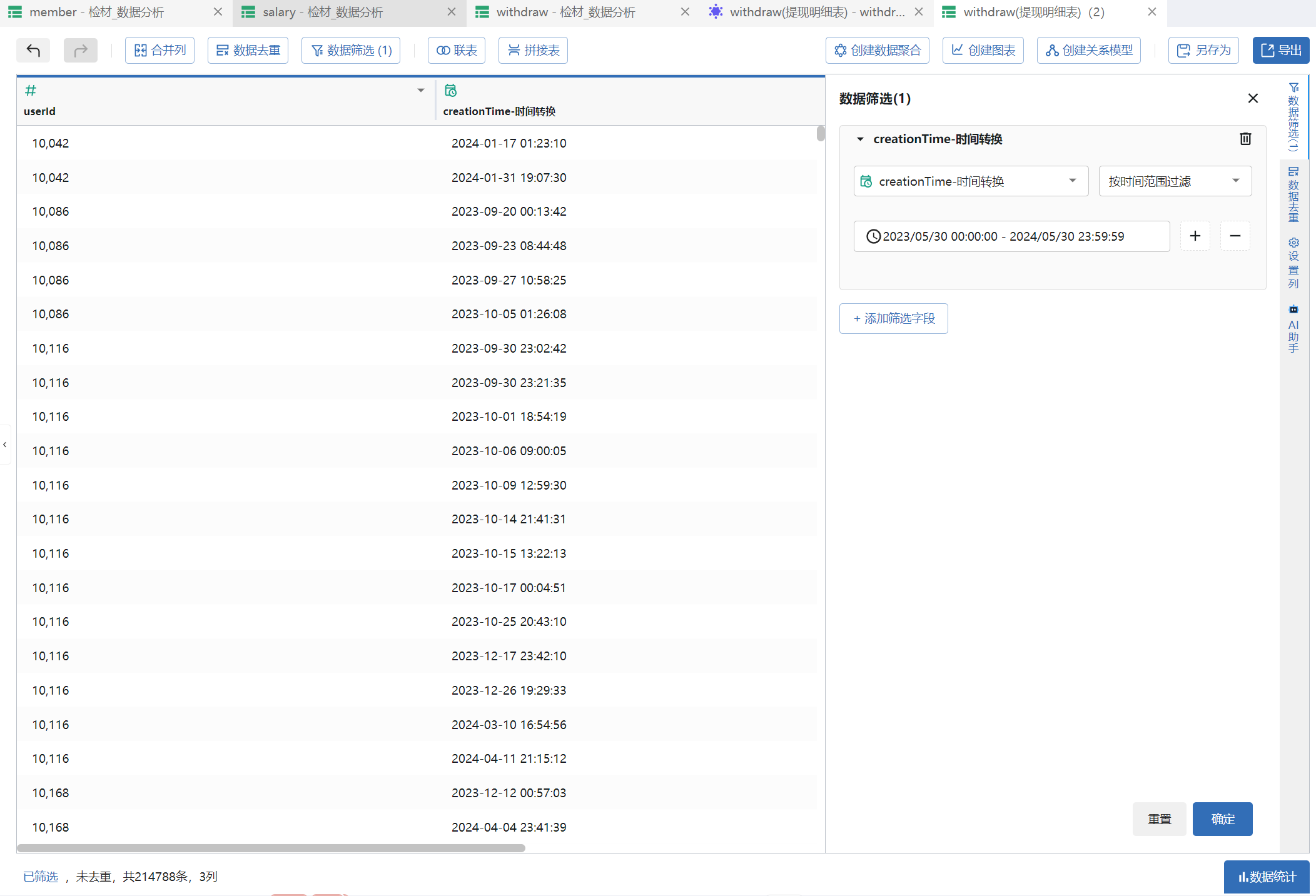Image resolution: width=1316 pixels, height=896 pixels.
Task: Close the 数据筛选 panel
Action: 1252,98
